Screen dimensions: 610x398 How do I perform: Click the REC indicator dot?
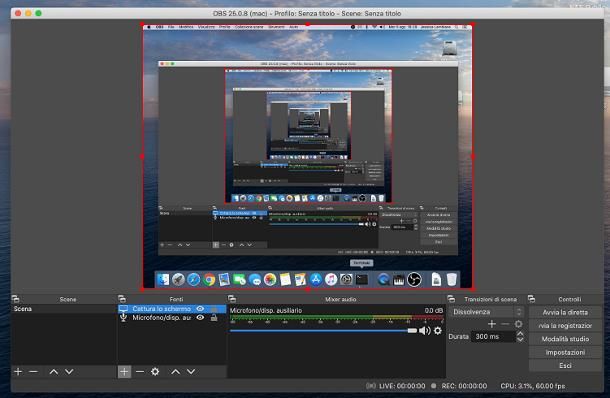[433, 386]
